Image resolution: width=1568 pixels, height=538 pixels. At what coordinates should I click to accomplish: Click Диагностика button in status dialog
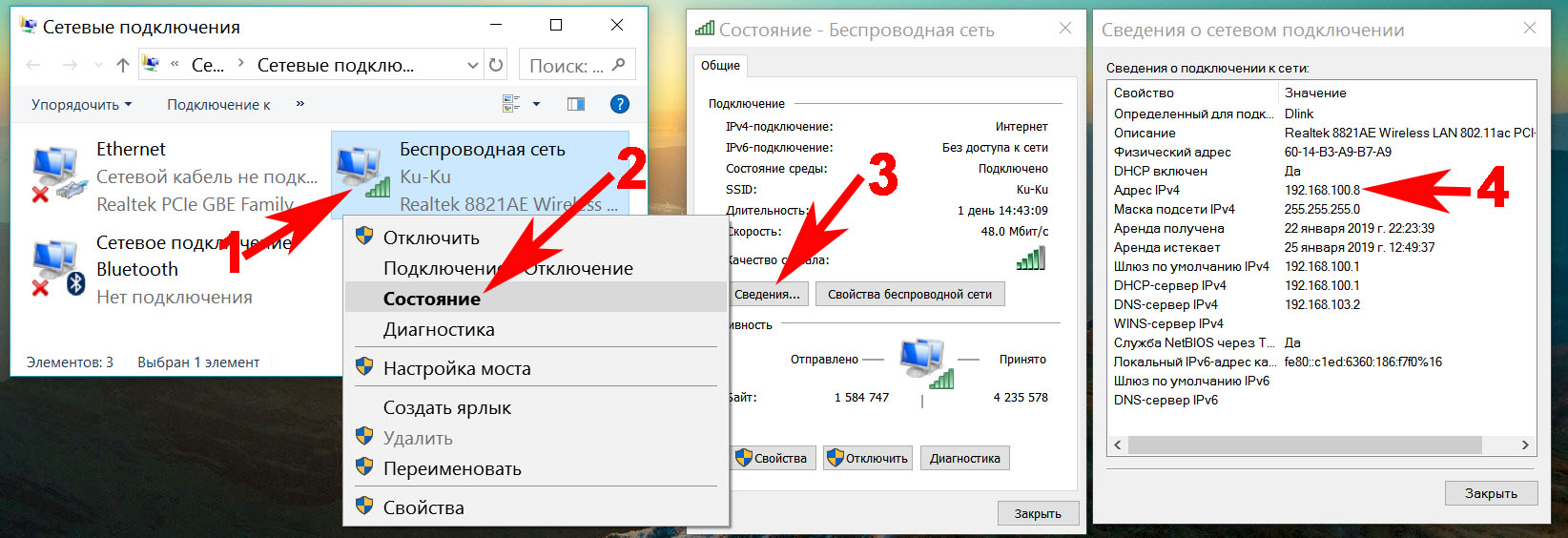click(965, 458)
